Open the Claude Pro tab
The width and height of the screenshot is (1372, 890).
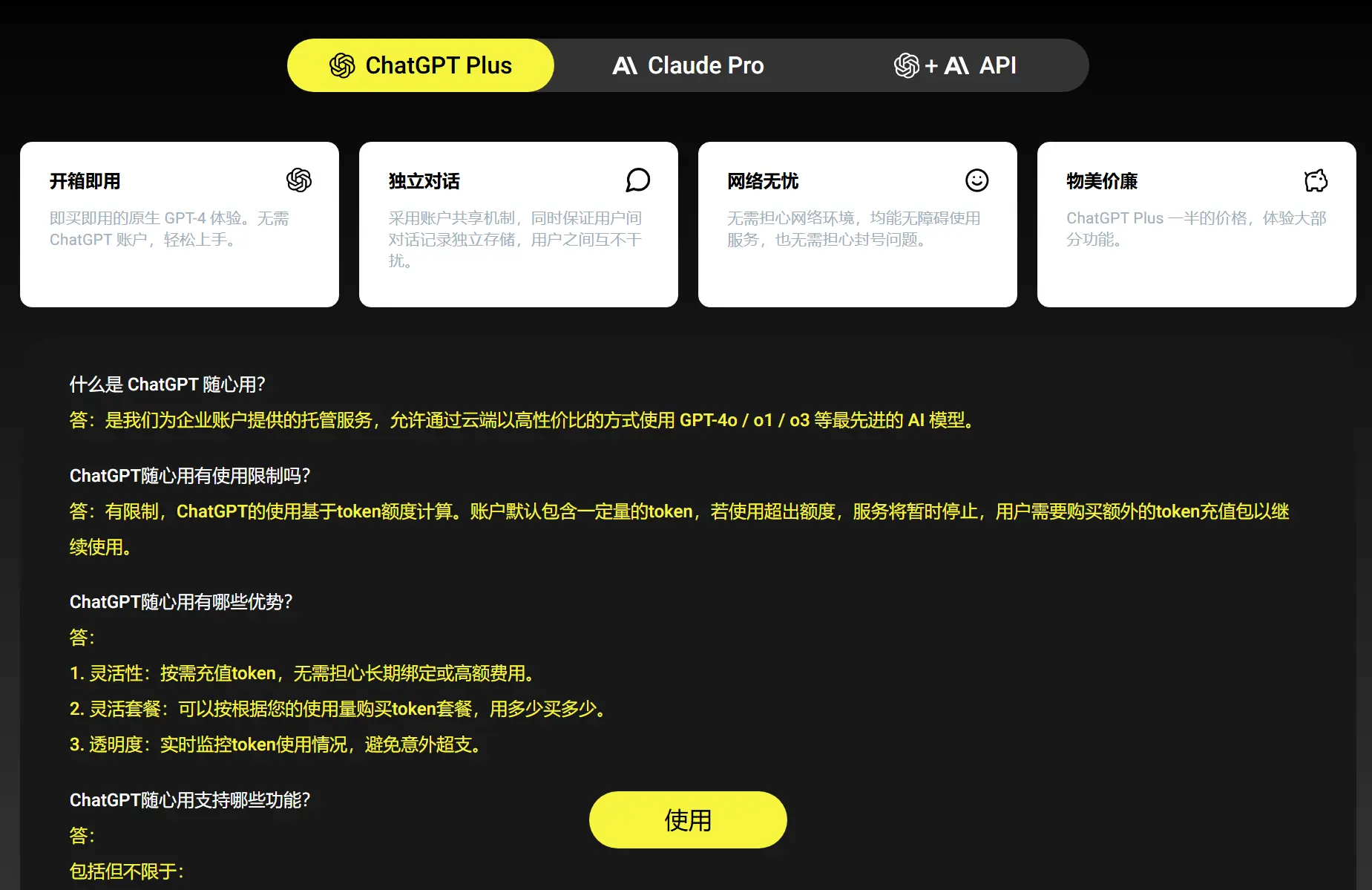688,65
